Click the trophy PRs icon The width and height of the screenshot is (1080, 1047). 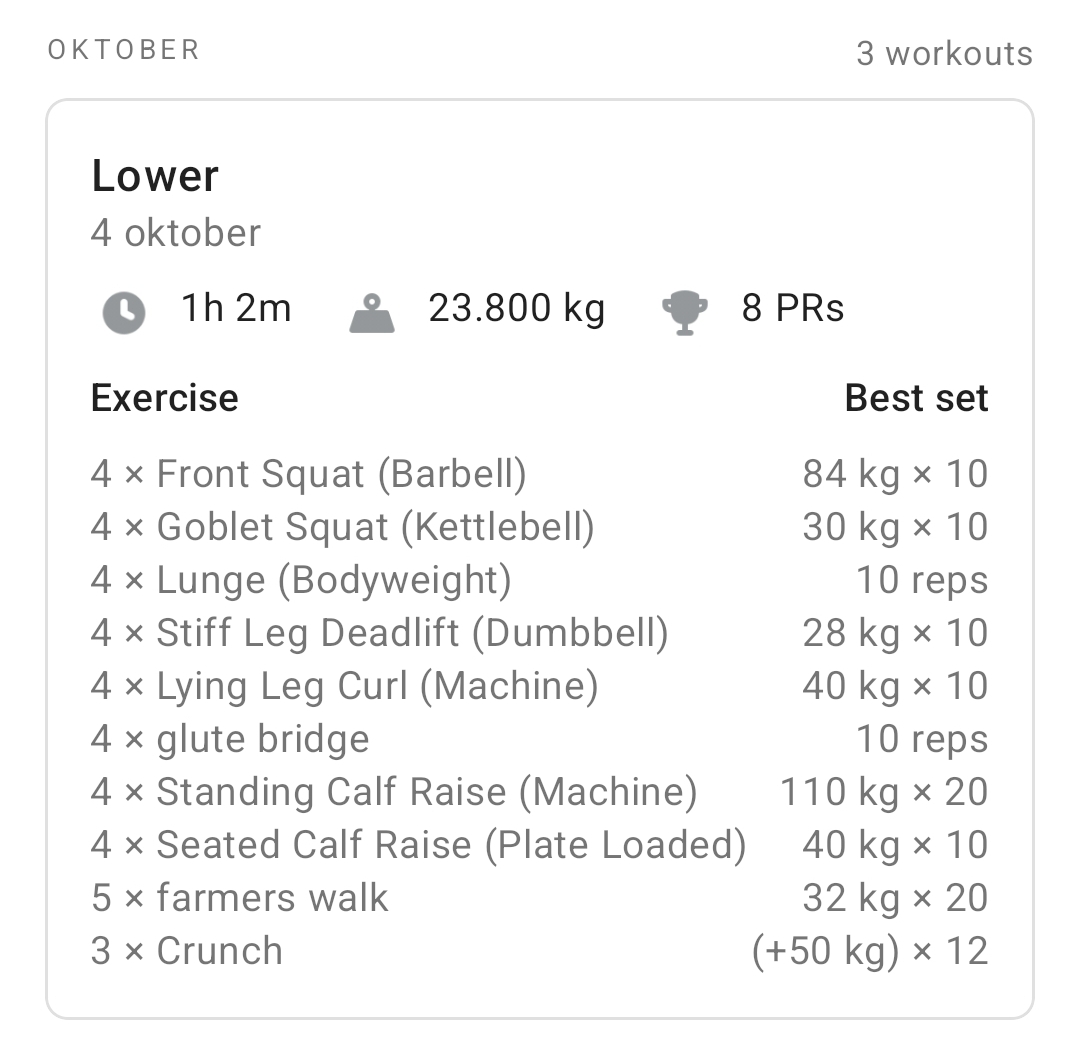[685, 311]
